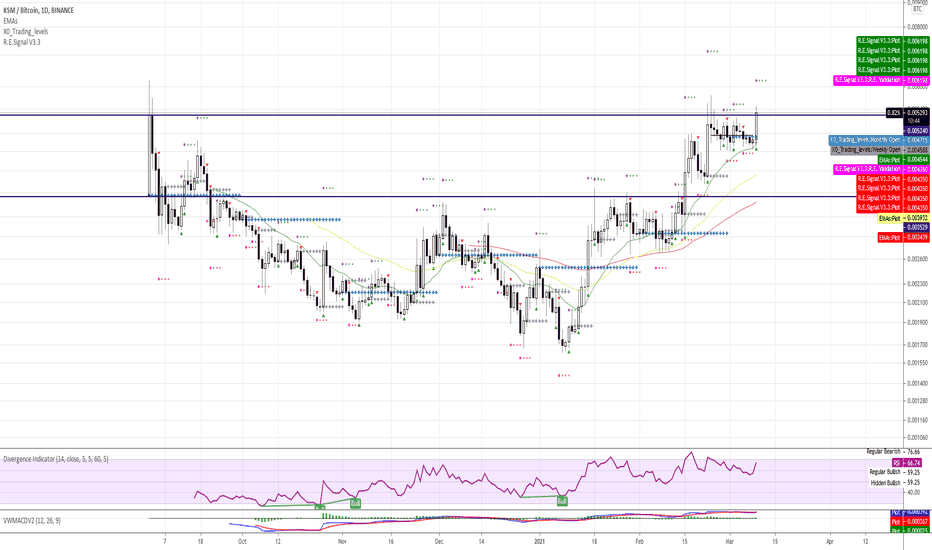The height and width of the screenshot is (550, 932).
Task: Click the Regular Bullish 59.25 label
Action: (x=895, y=472)
